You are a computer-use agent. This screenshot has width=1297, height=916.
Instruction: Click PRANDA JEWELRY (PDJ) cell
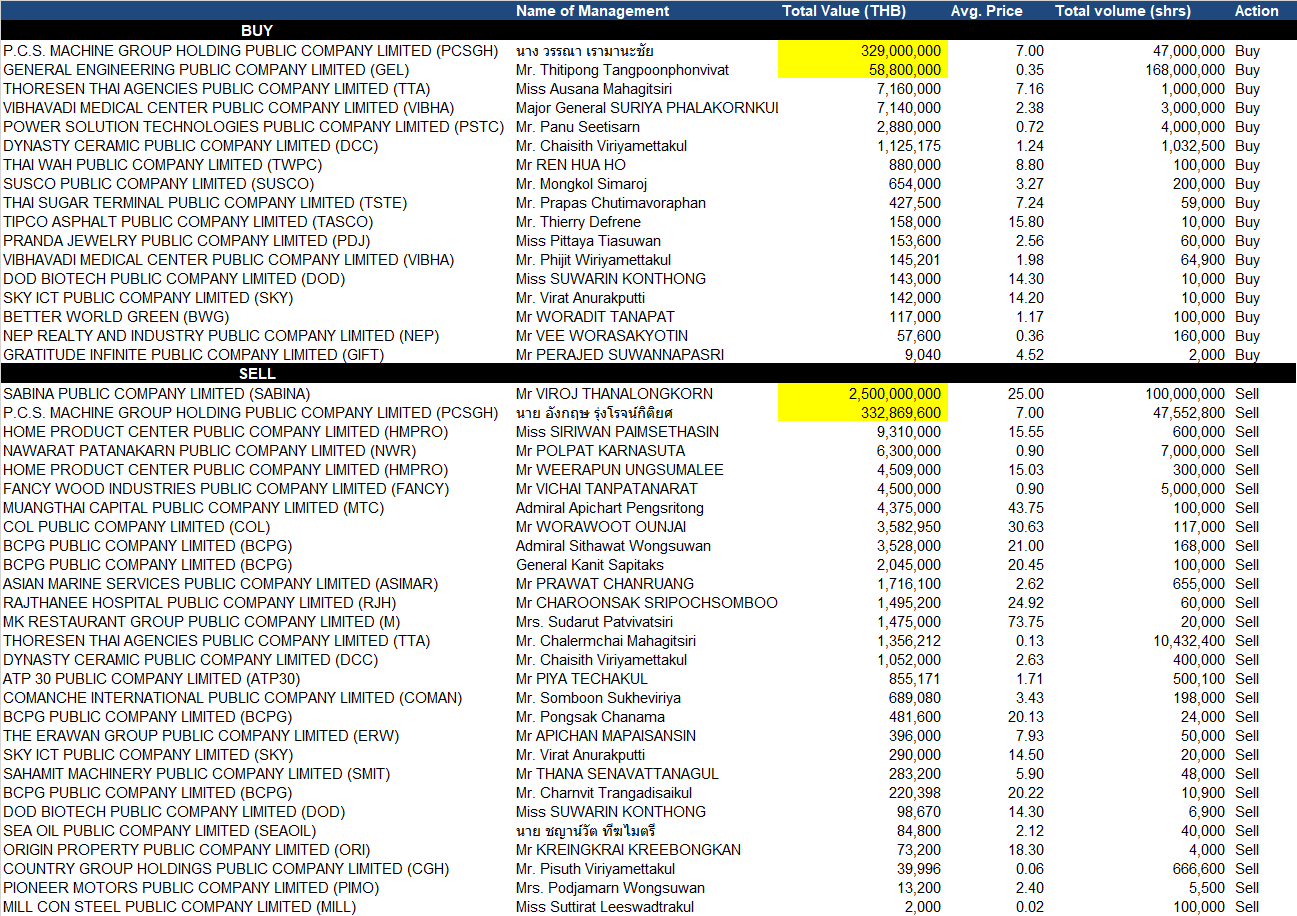(187, 241)
